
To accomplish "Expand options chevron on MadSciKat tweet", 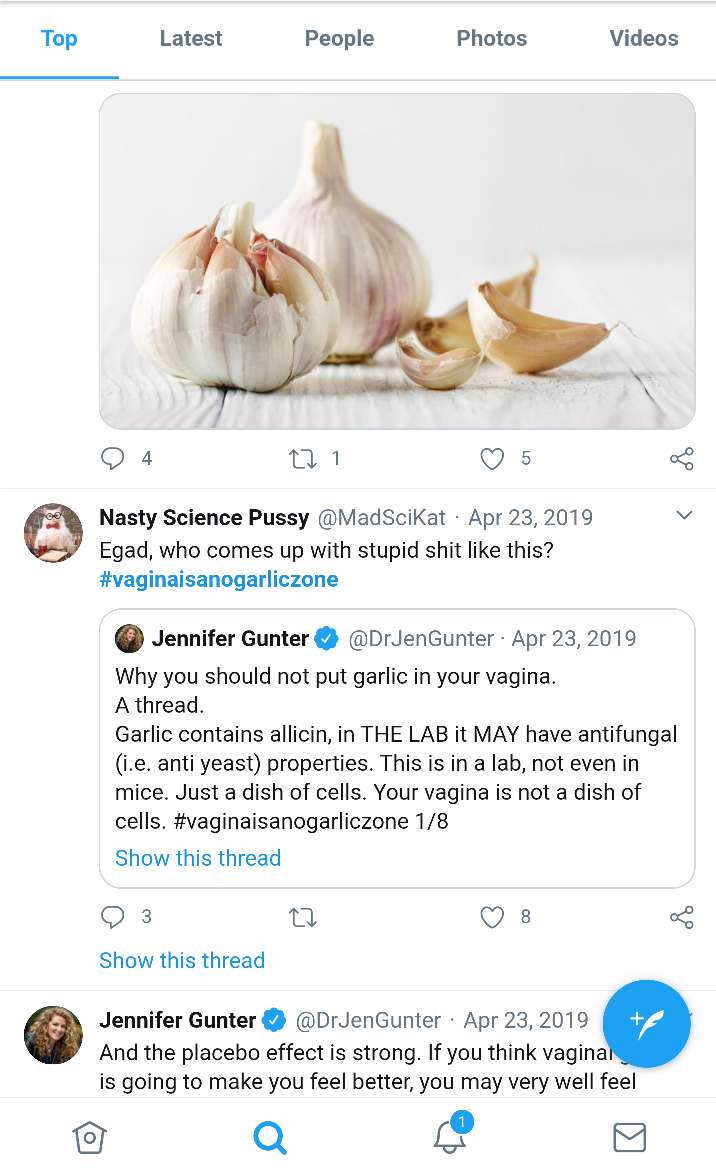I will [684, 516].
